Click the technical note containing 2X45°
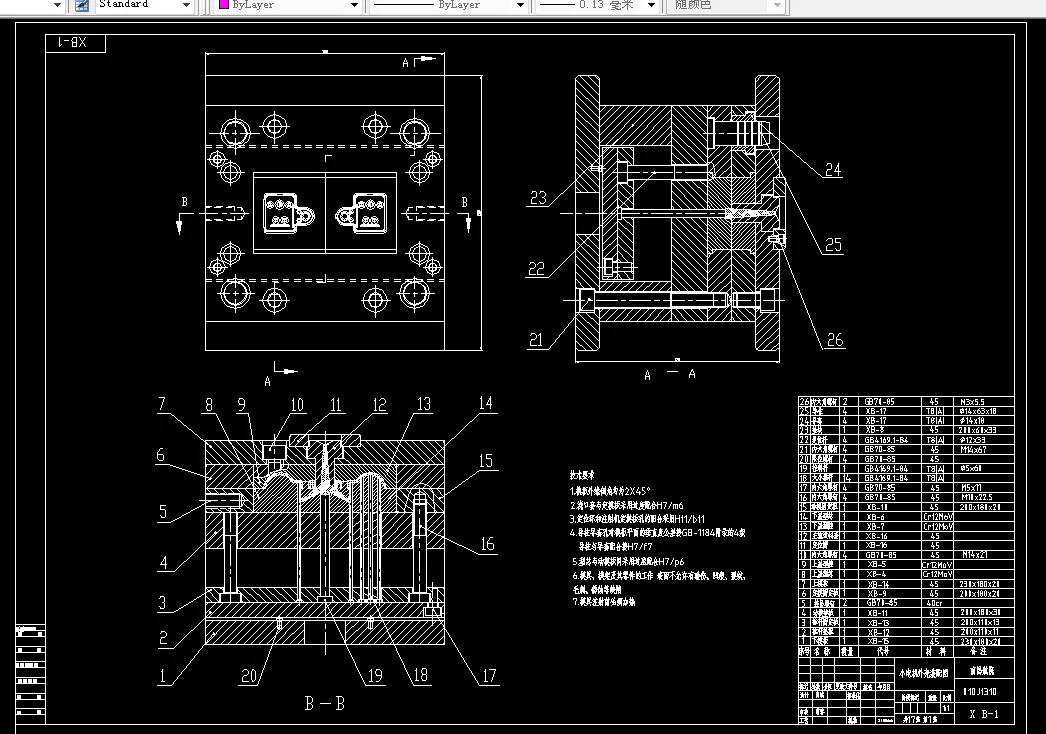The width and height of the screenshot is (1046, 734). coord(609,490)
